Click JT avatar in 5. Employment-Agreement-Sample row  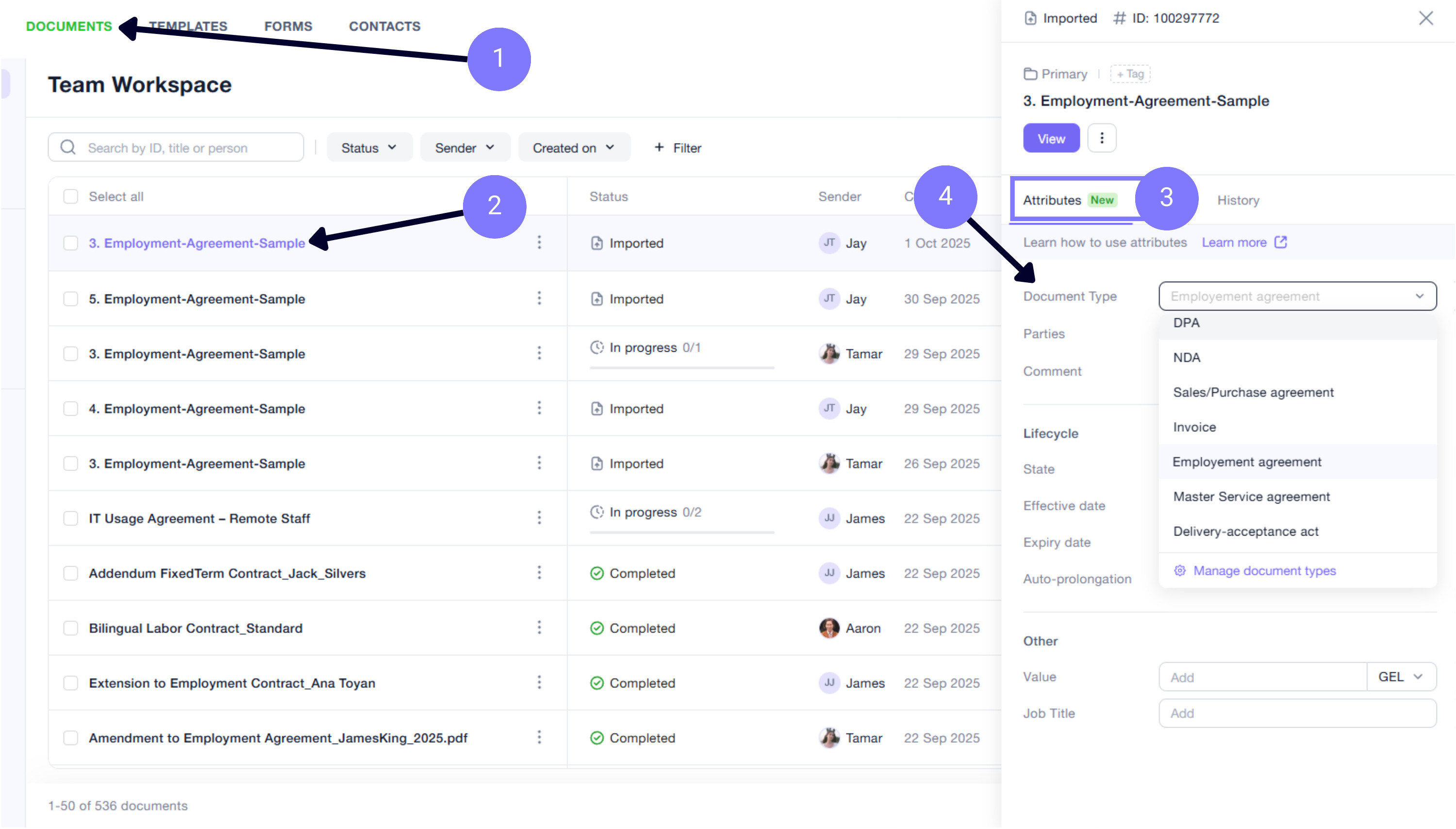pyautogui.click(x=829, y=298)
